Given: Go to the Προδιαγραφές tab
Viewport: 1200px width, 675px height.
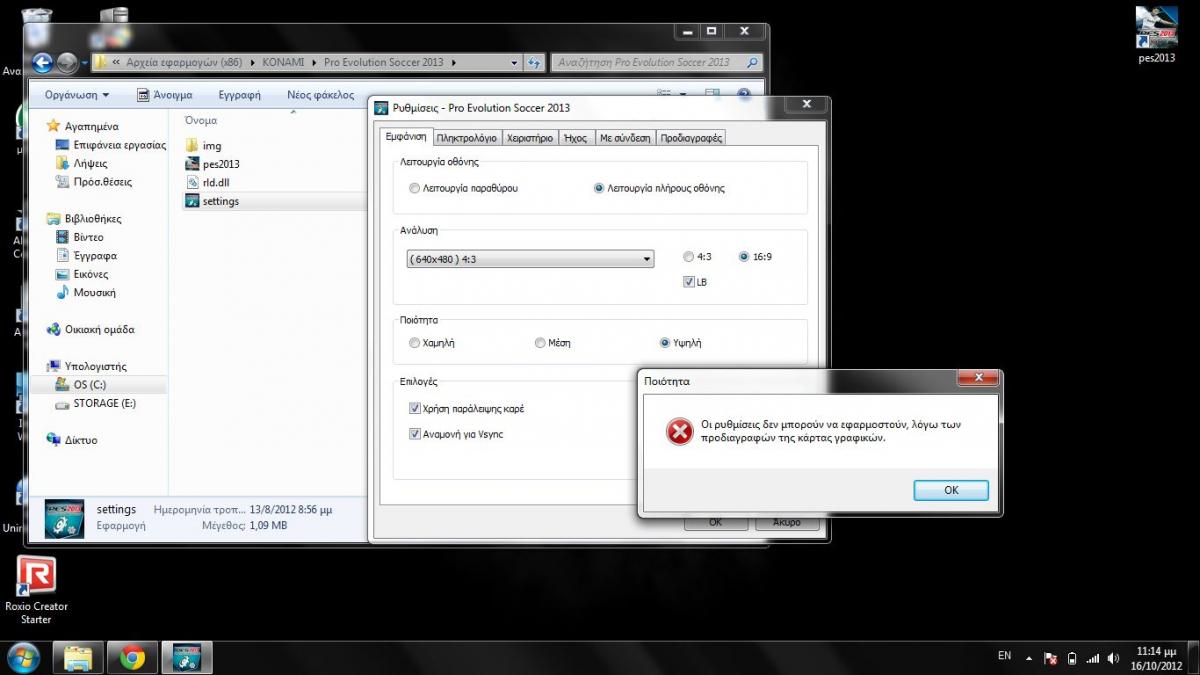Looking at the screenshot, I should tap(691, 138).
